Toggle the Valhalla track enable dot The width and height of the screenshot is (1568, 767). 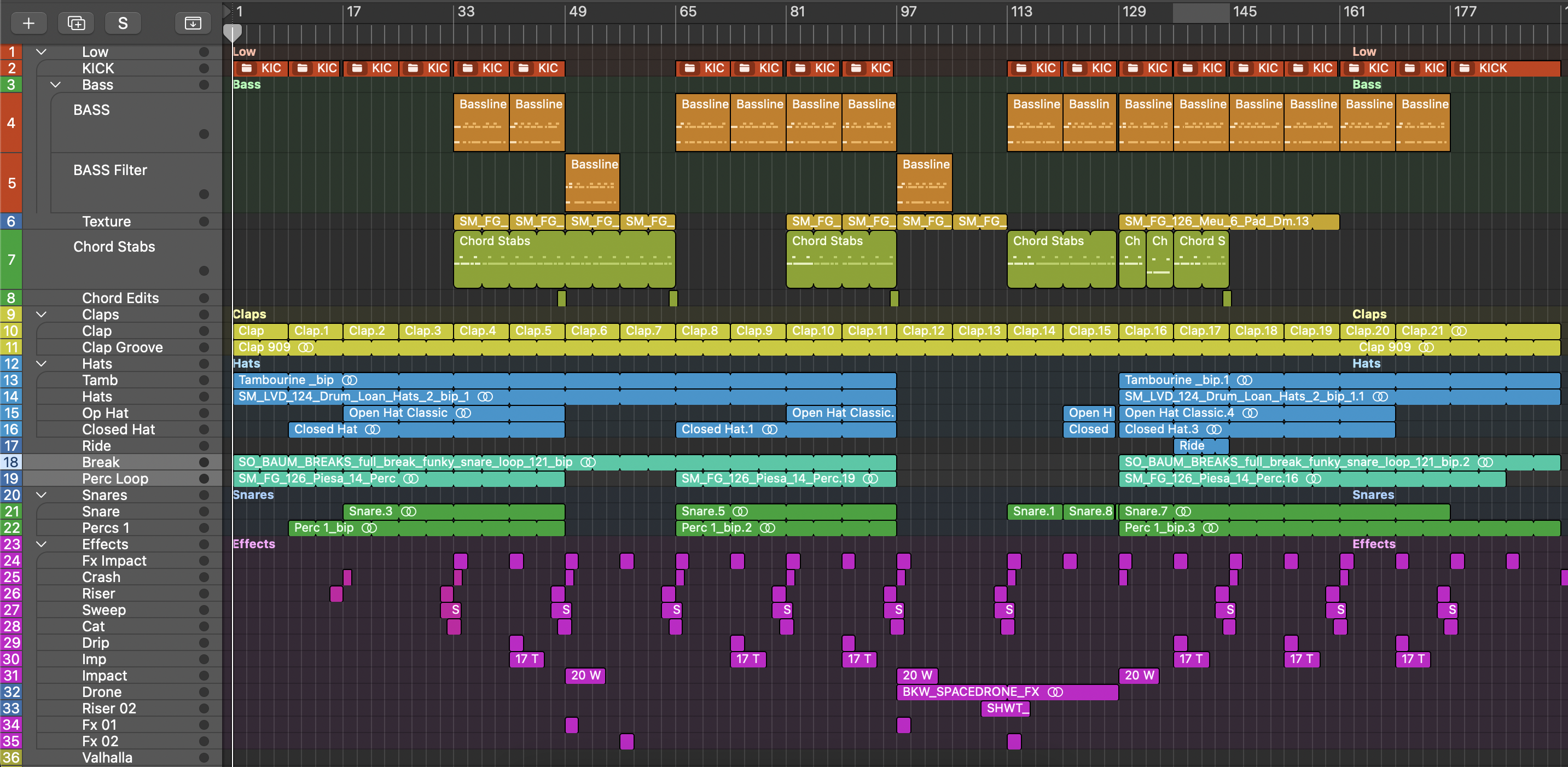point(204,758)
